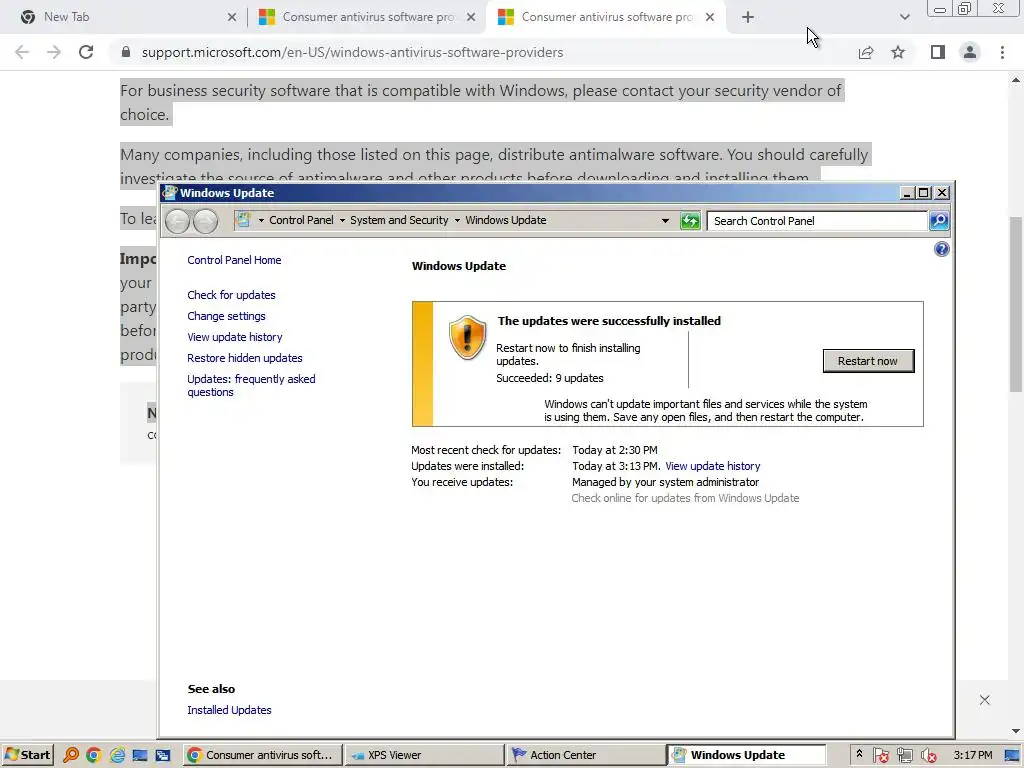Open a new Chrome tab with plus button
The image size is (1024, 768).
click(x=748, y=17)
